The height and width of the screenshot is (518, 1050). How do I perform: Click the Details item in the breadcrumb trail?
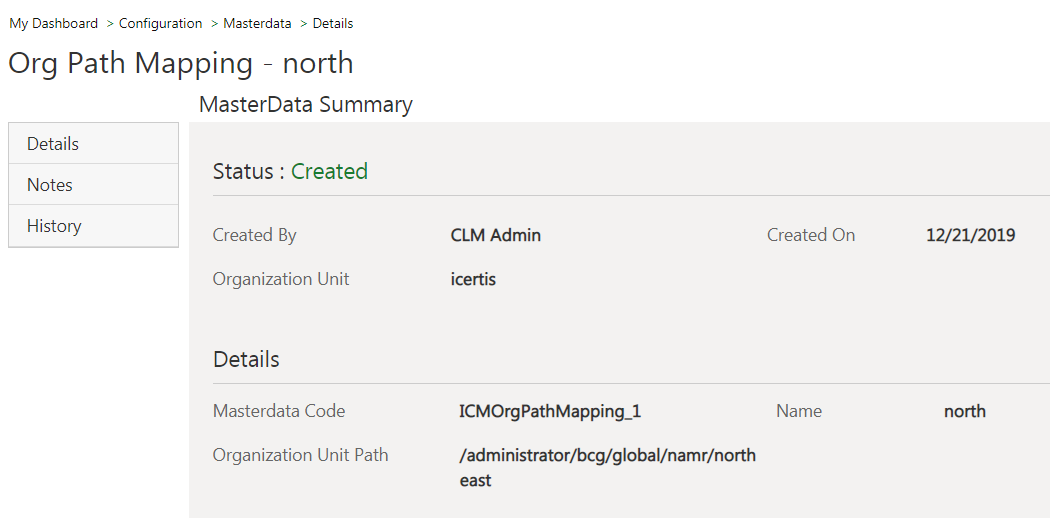coord(332,23)
